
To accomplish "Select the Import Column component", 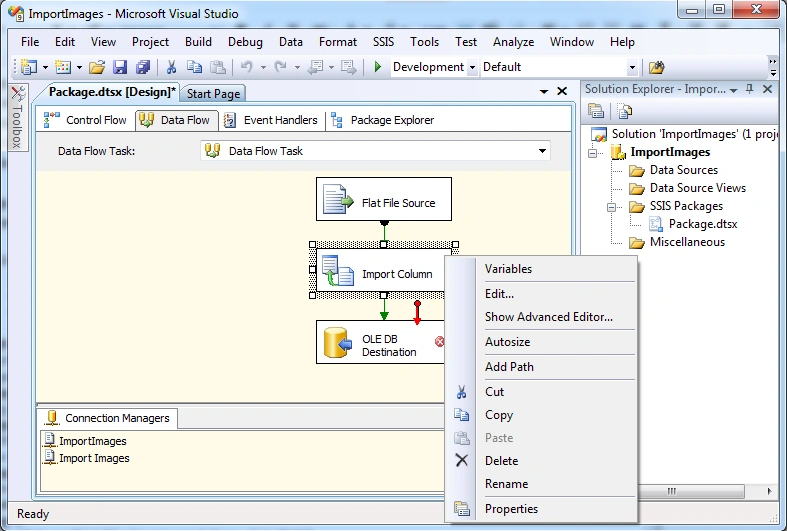I will click(x=380, y=271).
